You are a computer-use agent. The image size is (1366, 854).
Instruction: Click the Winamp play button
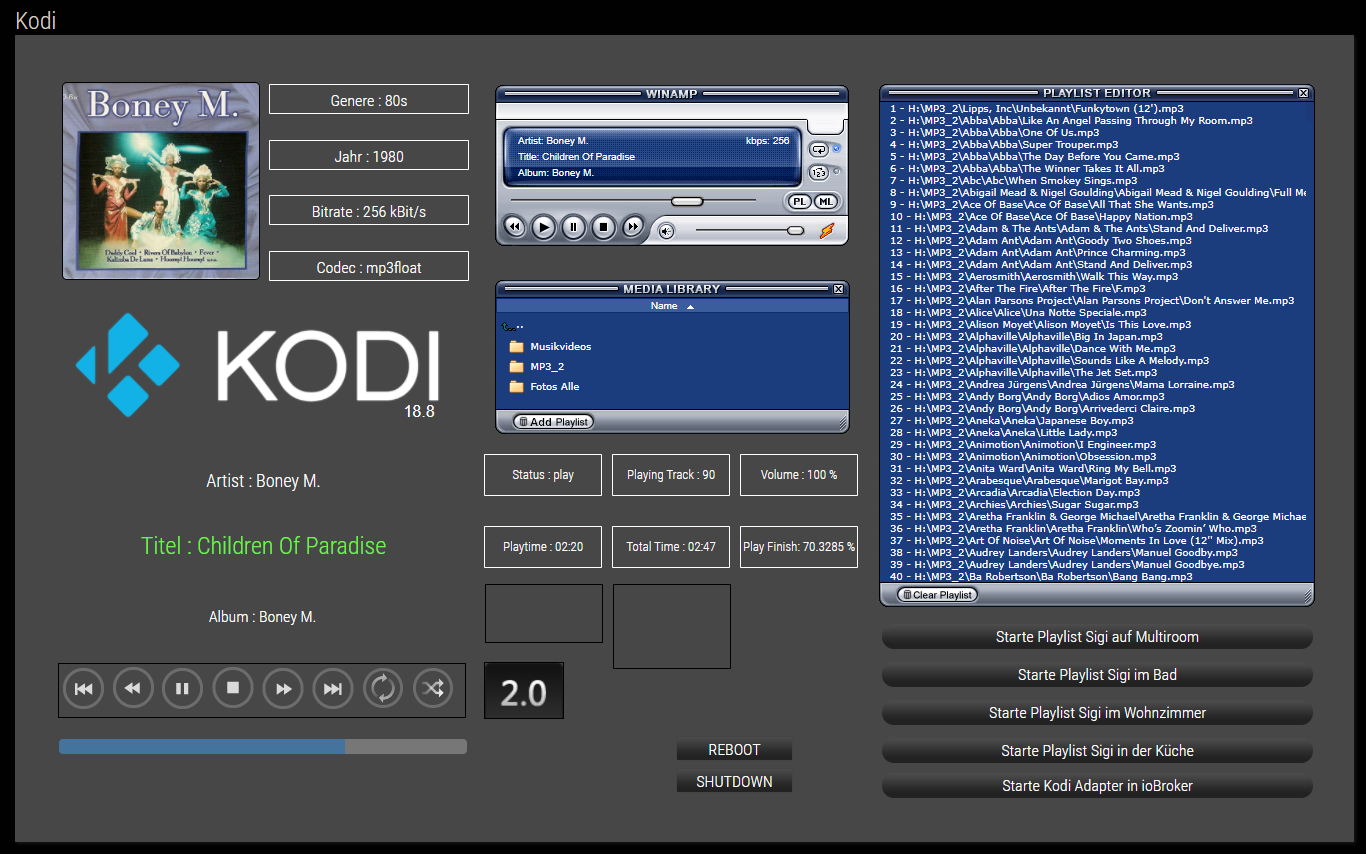(543, 228)
